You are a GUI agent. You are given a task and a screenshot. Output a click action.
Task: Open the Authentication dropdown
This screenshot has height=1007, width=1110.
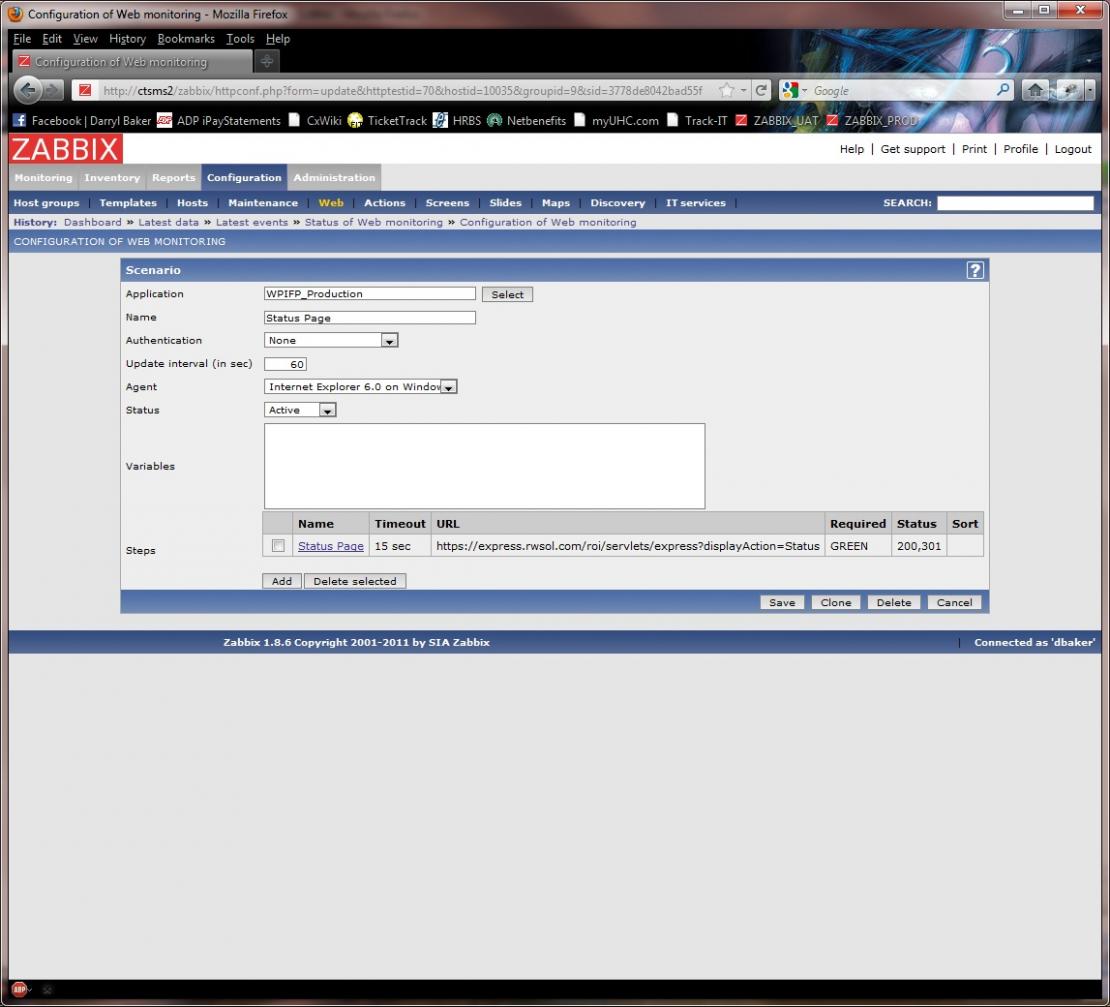[x=331, y=340]
